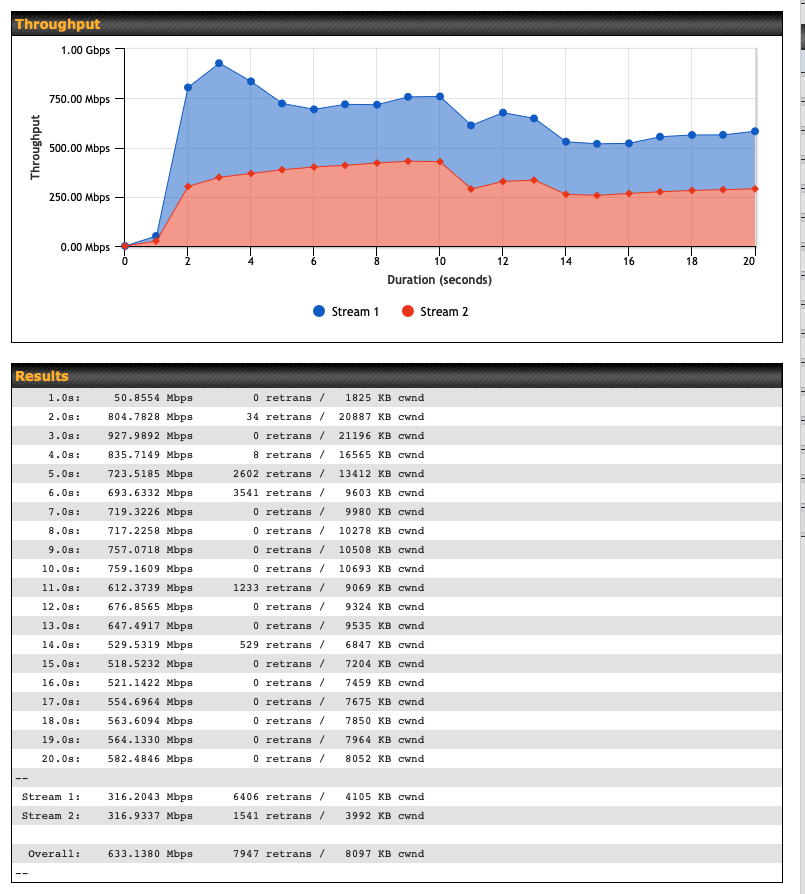Select Stream 1 data point at 6 seconds
The image size is (805, 894).
point(314,109)
